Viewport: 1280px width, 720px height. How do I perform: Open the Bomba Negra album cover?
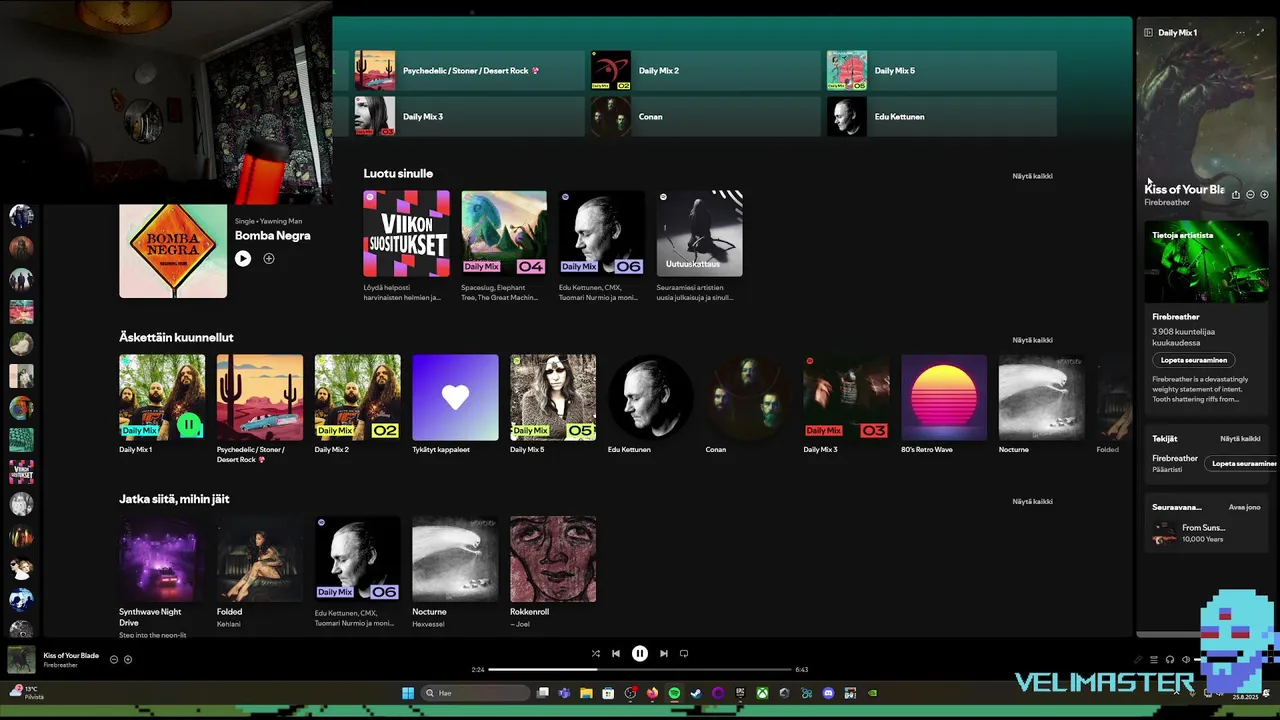pyautogui.click(x=173, y=251)
